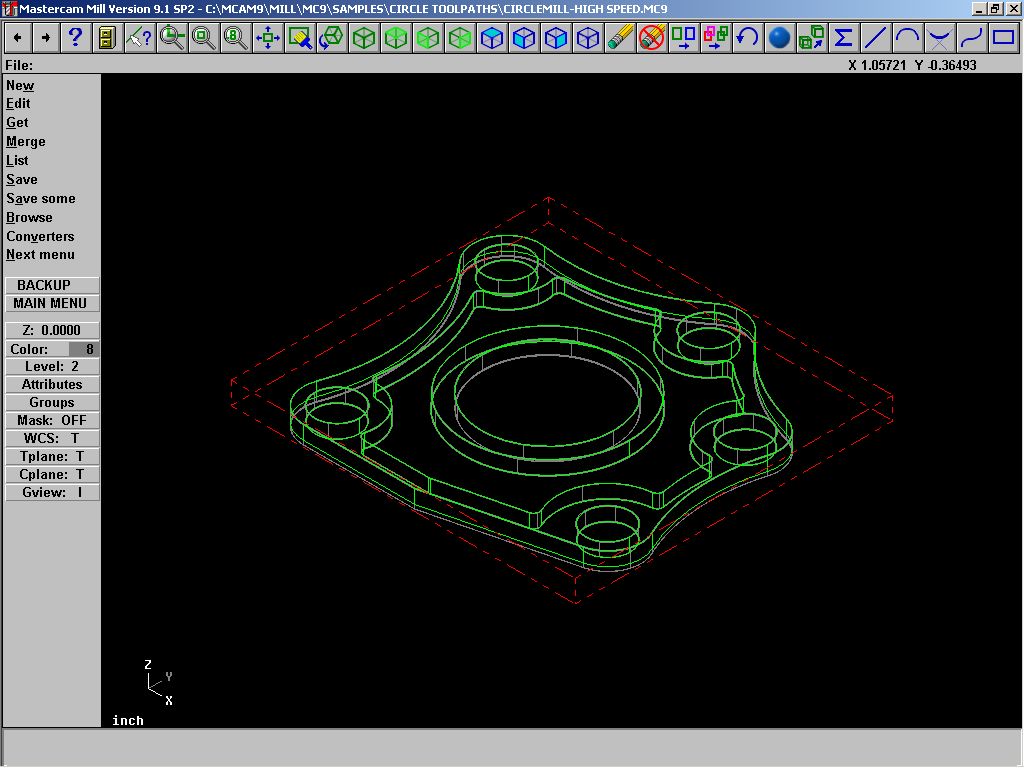The image size is (1024, 768).
Task: Choose Save some from the File menu
Action: [x=40, y=198]
